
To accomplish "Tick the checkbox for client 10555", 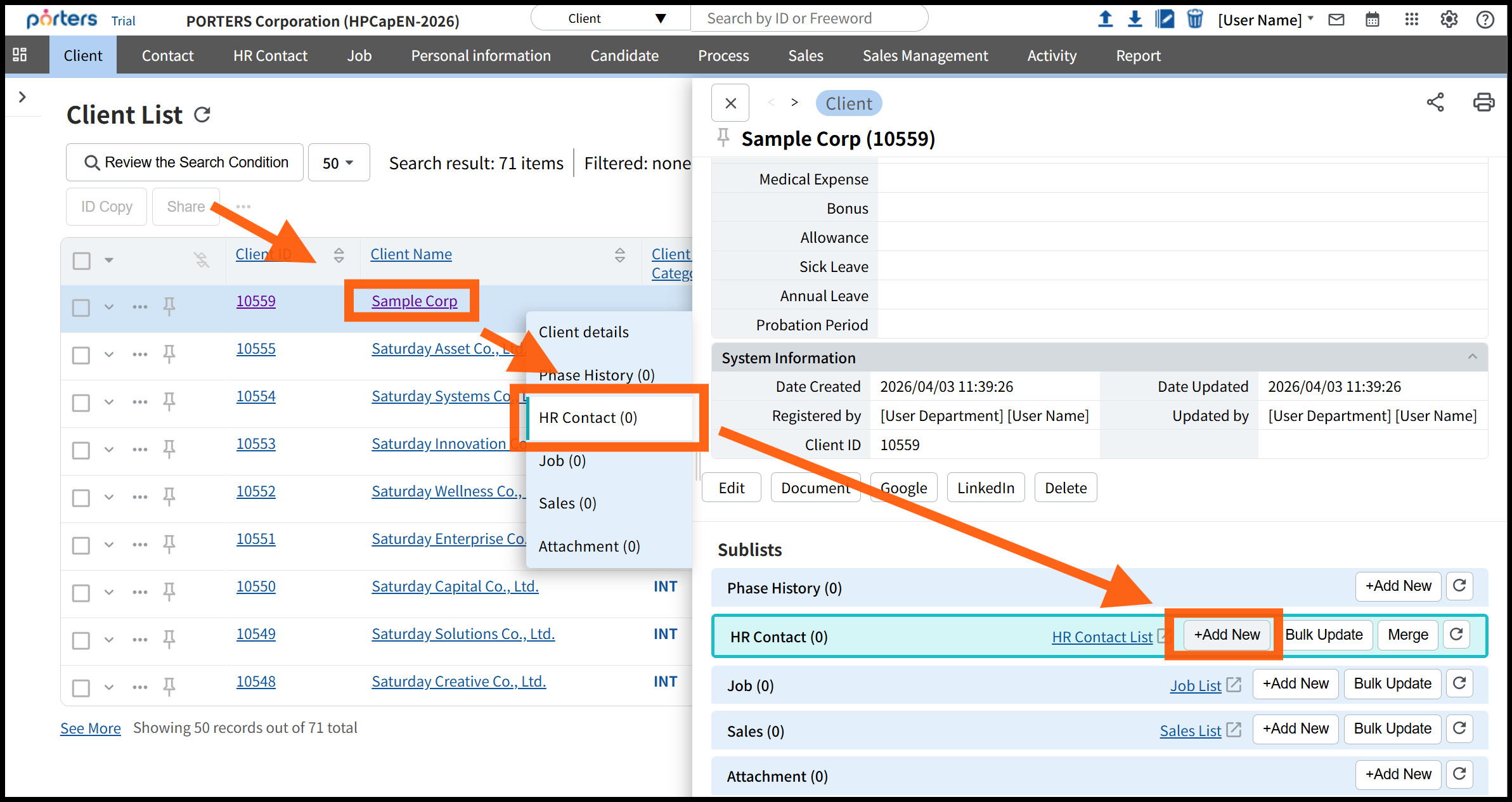I will pyautogui.click(x=81, y=355).
